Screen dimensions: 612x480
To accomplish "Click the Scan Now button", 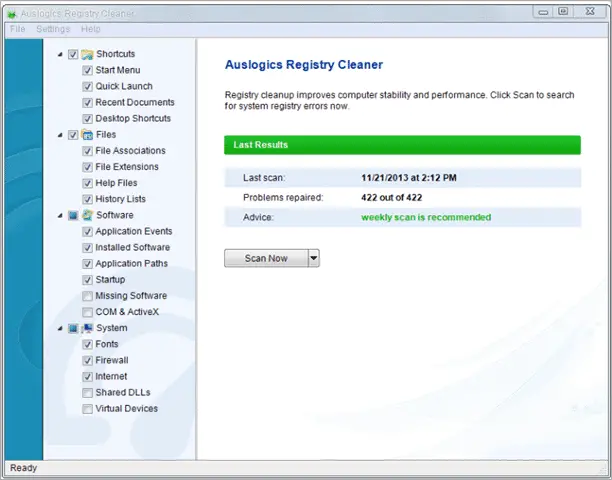I will pyautogui.click(x=266, y=258).
